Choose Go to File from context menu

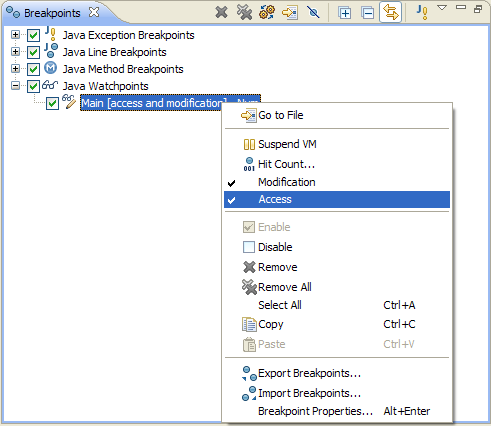pyautogui.click(x=337, y=115)
